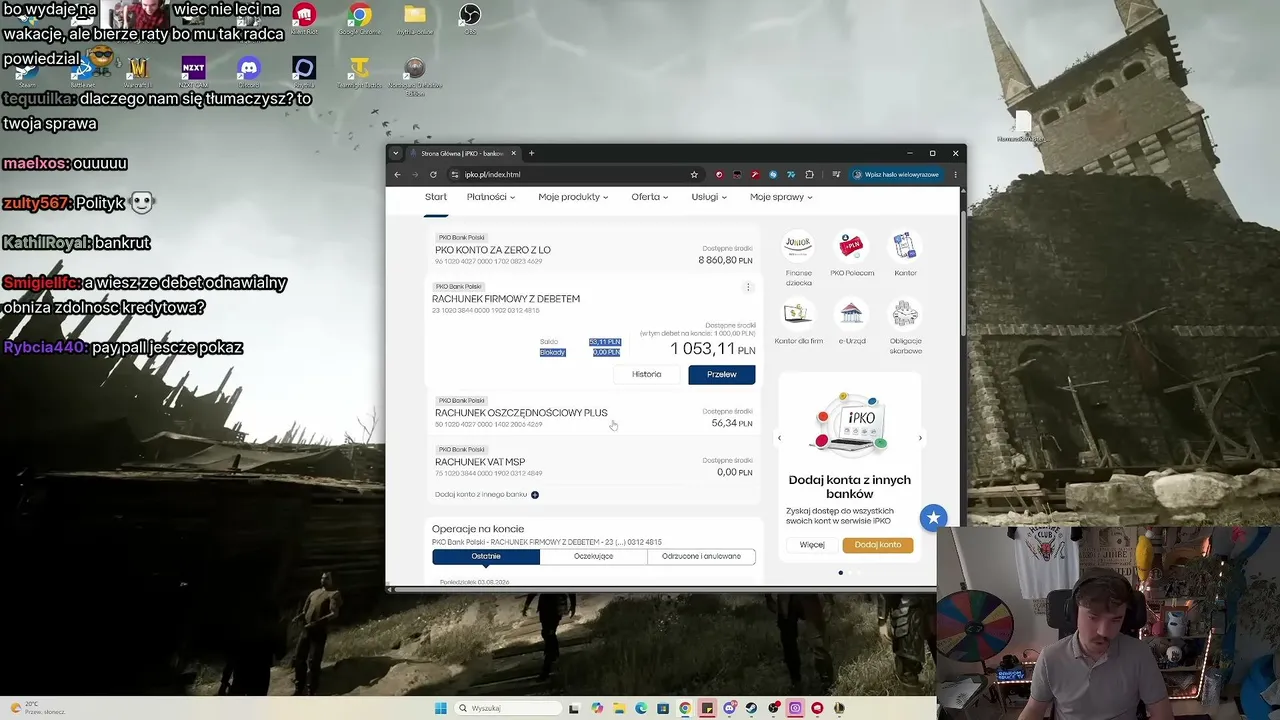Click the Wpisz hasło wielowyrazowe button
1280x720 pixels.
tap(896, 174)
